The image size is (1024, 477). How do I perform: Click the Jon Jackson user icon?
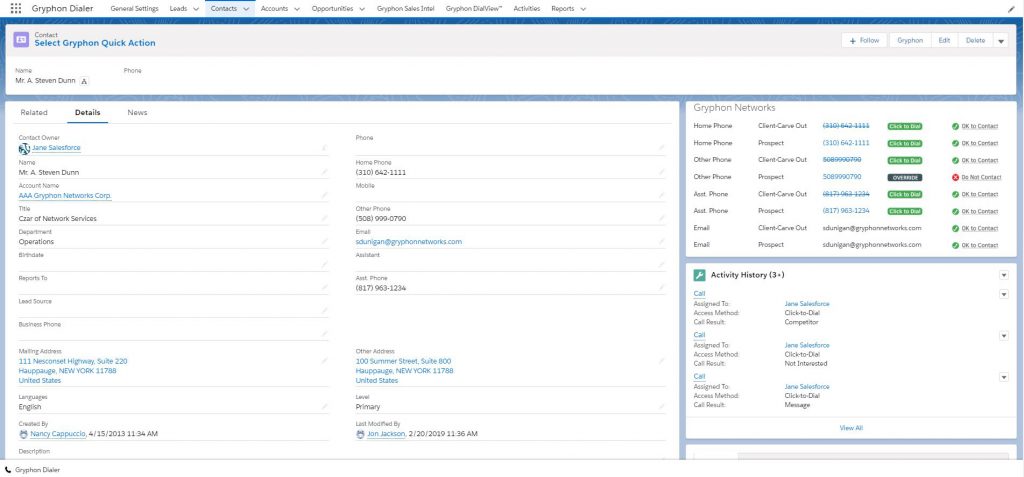pos(360,434)
